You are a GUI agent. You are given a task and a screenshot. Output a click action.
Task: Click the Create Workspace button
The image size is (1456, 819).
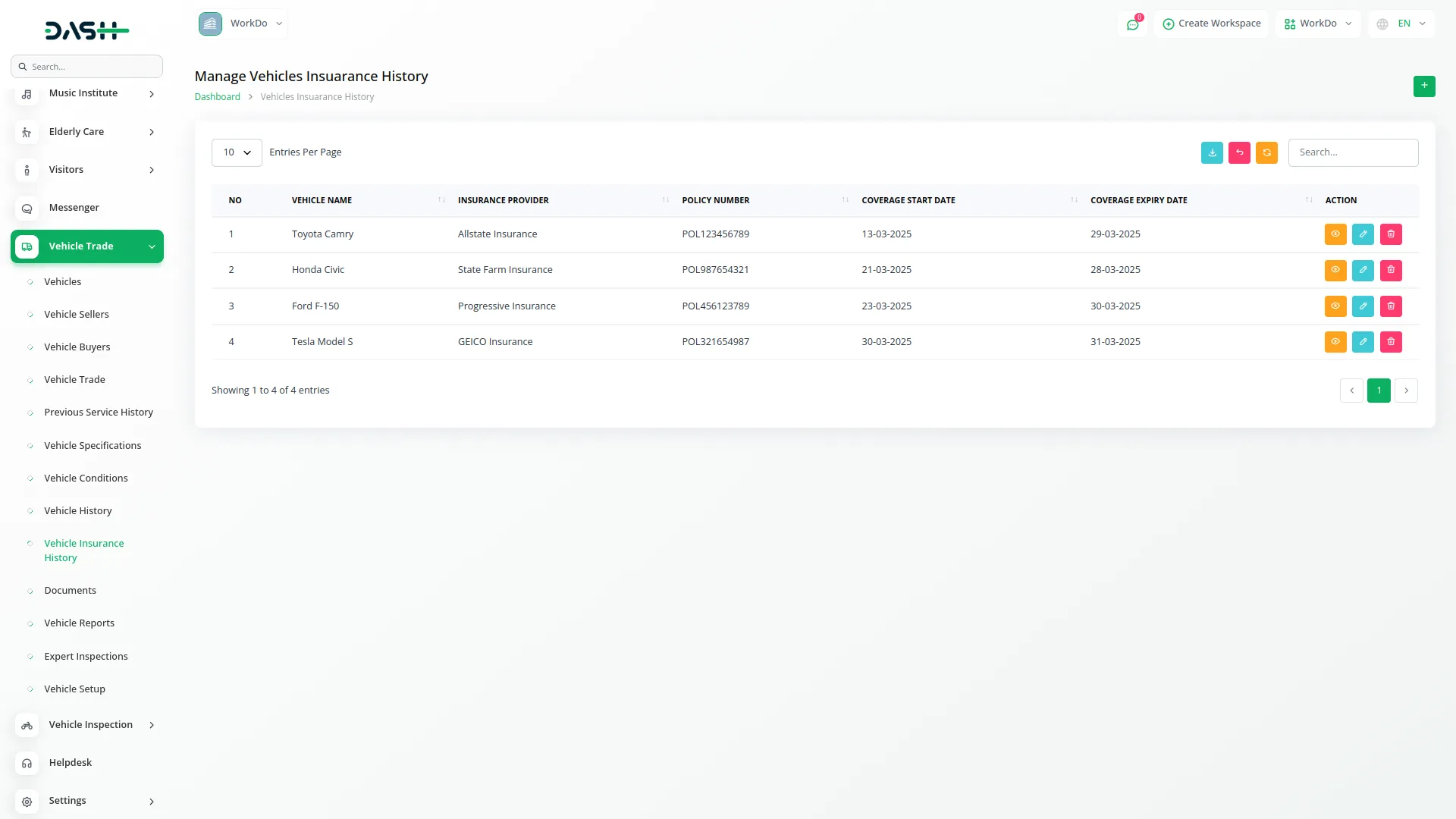point(1211,24)
